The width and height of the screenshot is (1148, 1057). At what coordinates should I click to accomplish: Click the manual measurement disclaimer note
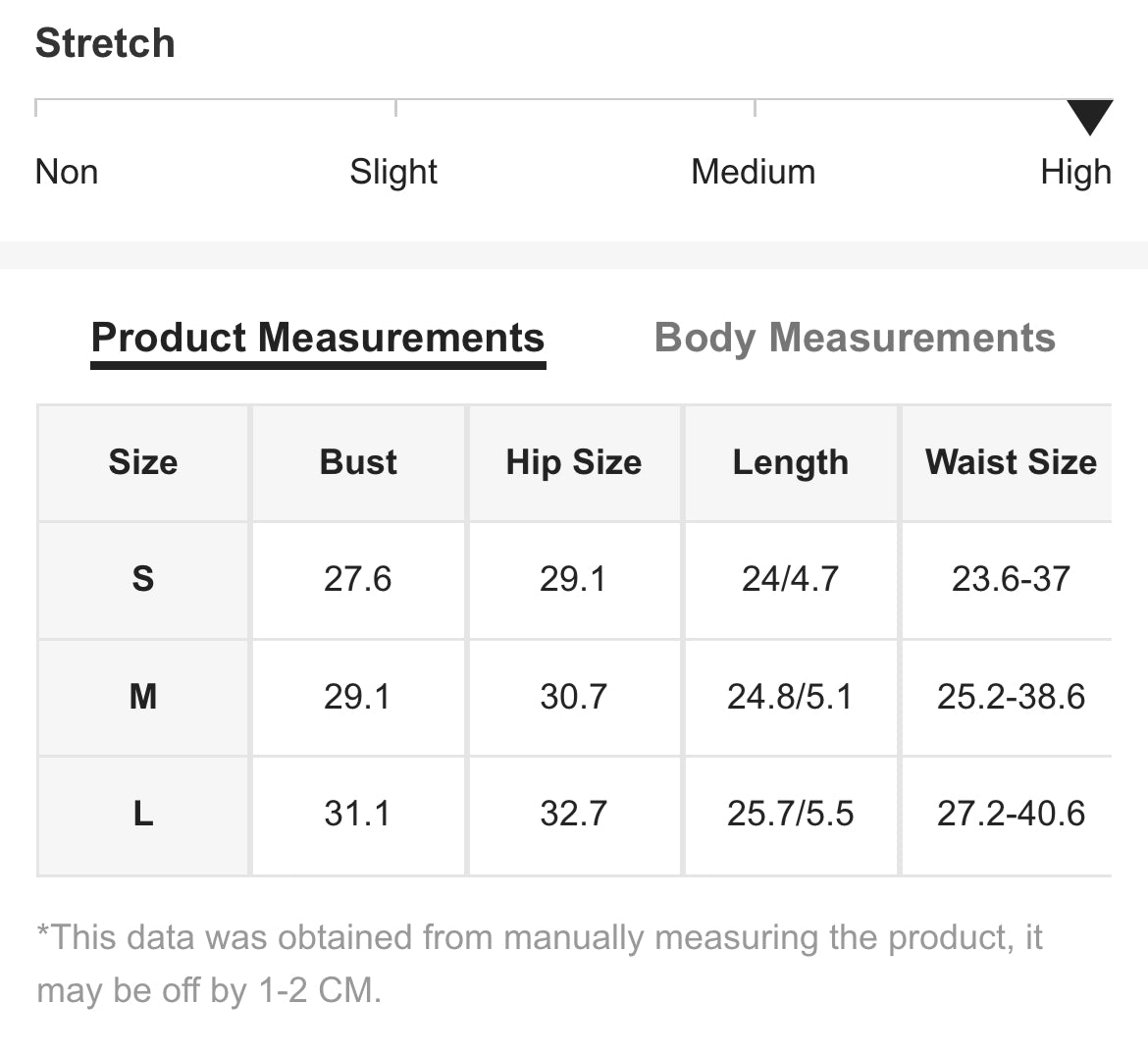pyautogui.click(x=540, y=963)
